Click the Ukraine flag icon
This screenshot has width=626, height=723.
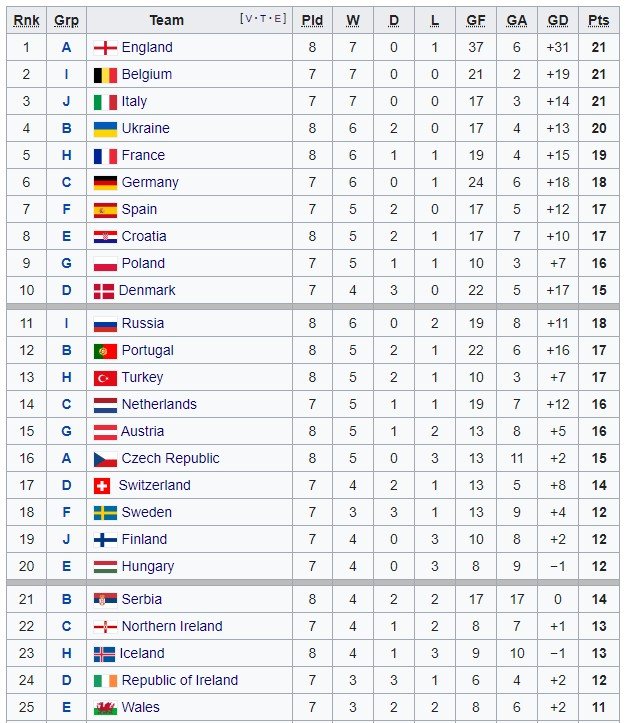point(105,128)
